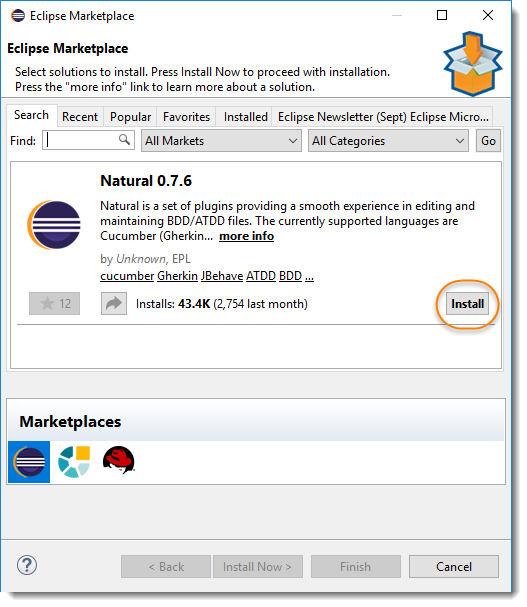Click the Install button for Natural 0.7.6
This screenshot has height=607, width=527.
click(x=467, y=304)
